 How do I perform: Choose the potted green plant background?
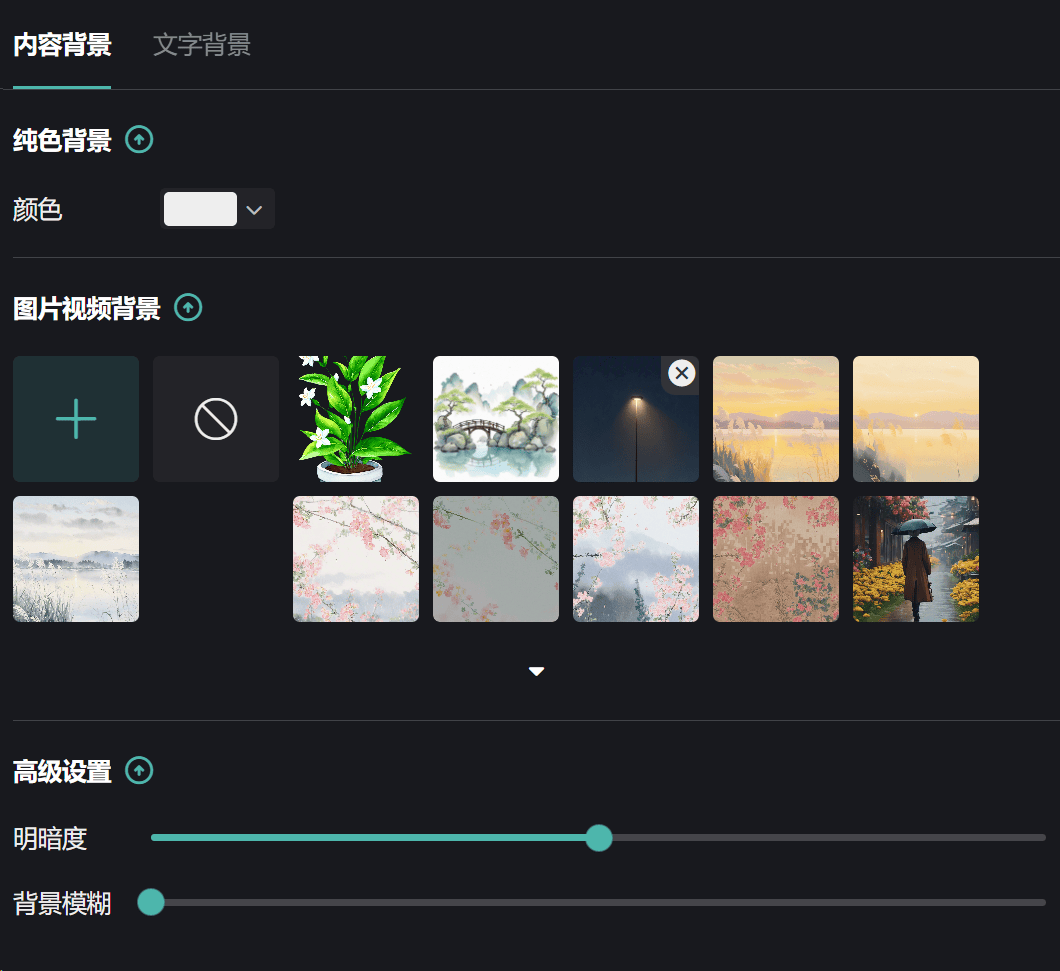point(356,419)
